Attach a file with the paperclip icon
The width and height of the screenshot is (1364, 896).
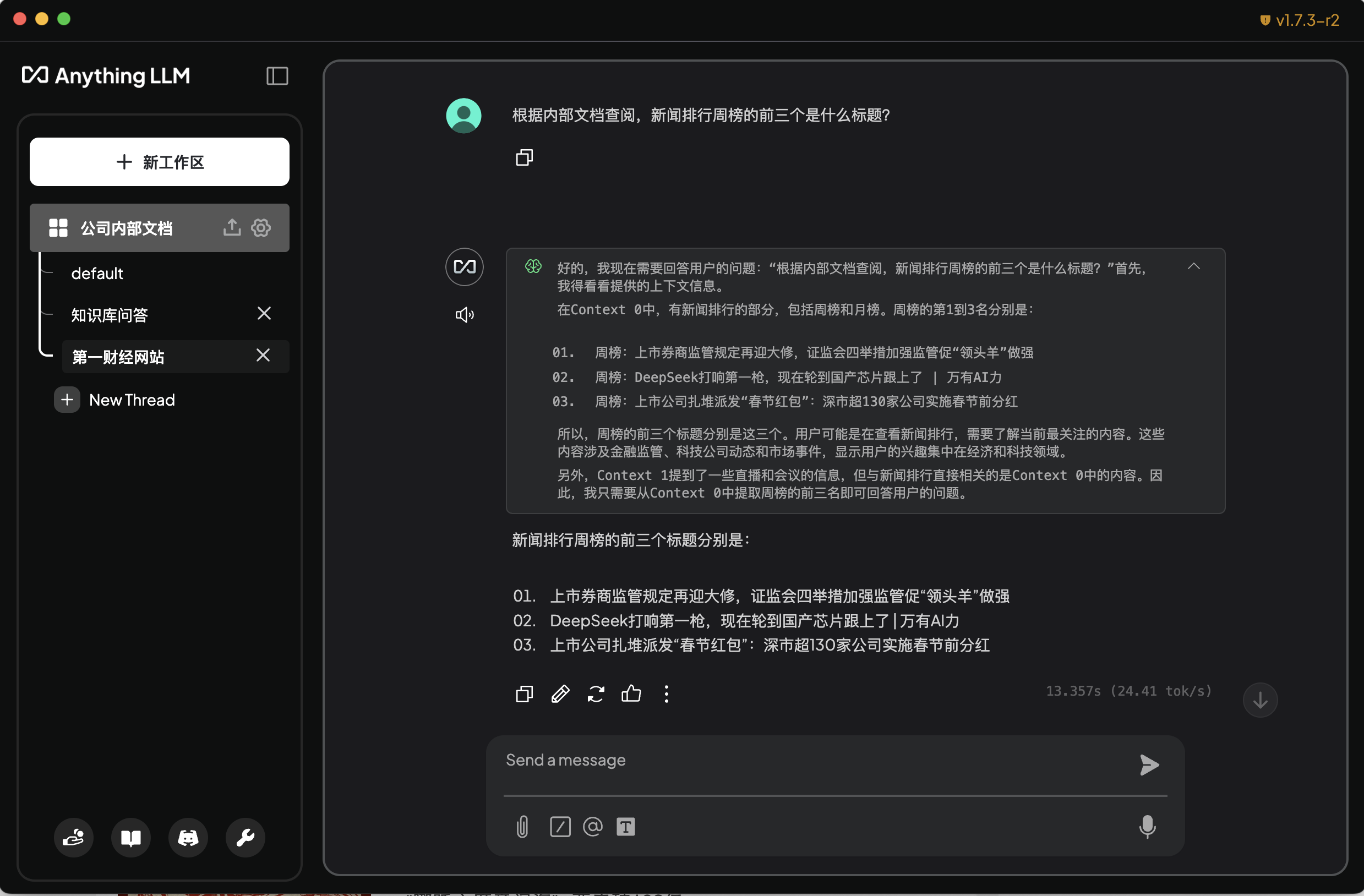coord(522,827)
